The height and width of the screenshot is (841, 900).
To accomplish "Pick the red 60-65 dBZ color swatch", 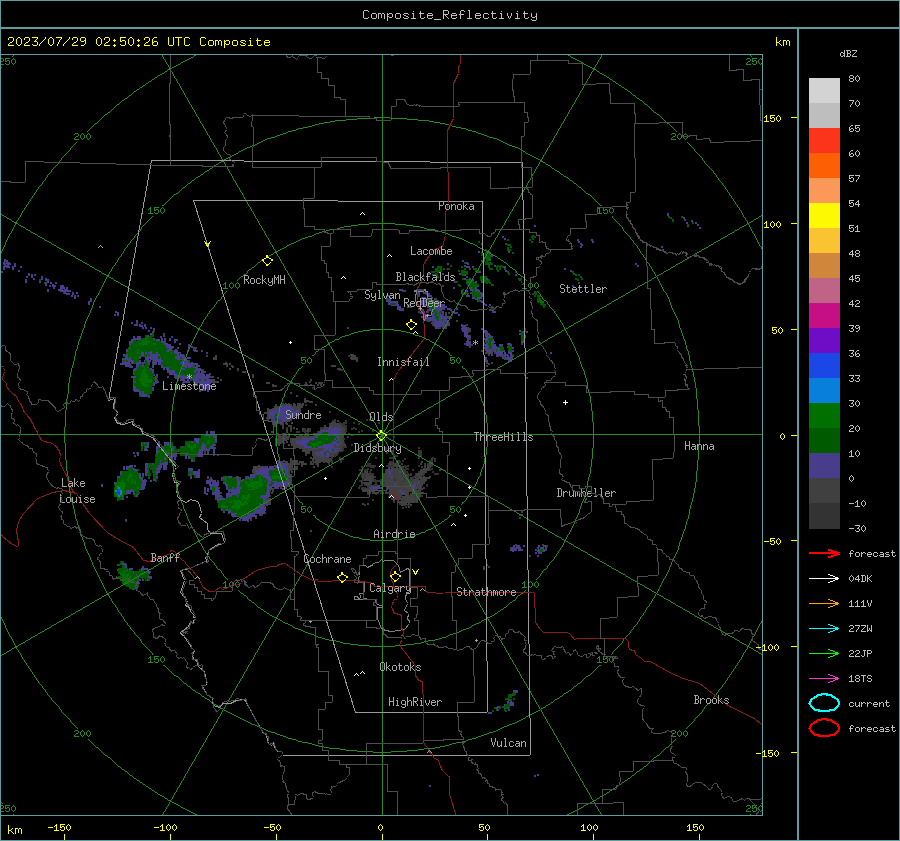I will click(x=824, y=141).
